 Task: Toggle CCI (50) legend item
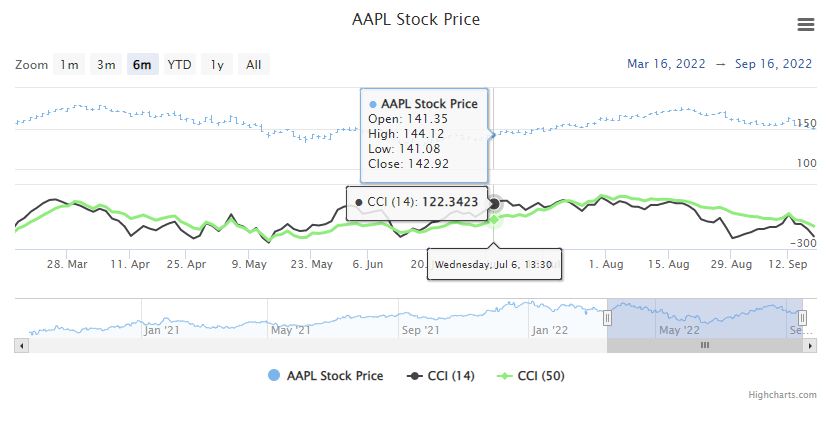(x=539, y=376)
